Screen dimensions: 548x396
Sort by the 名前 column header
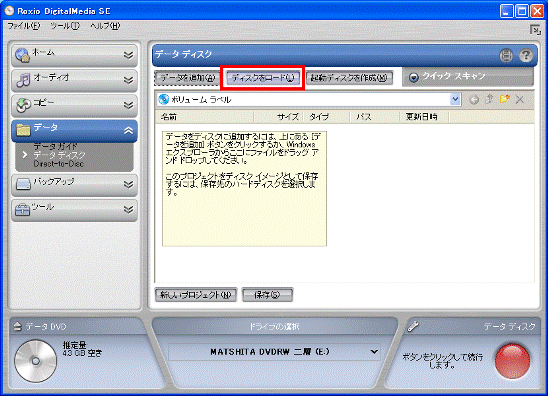pos(204,117)
